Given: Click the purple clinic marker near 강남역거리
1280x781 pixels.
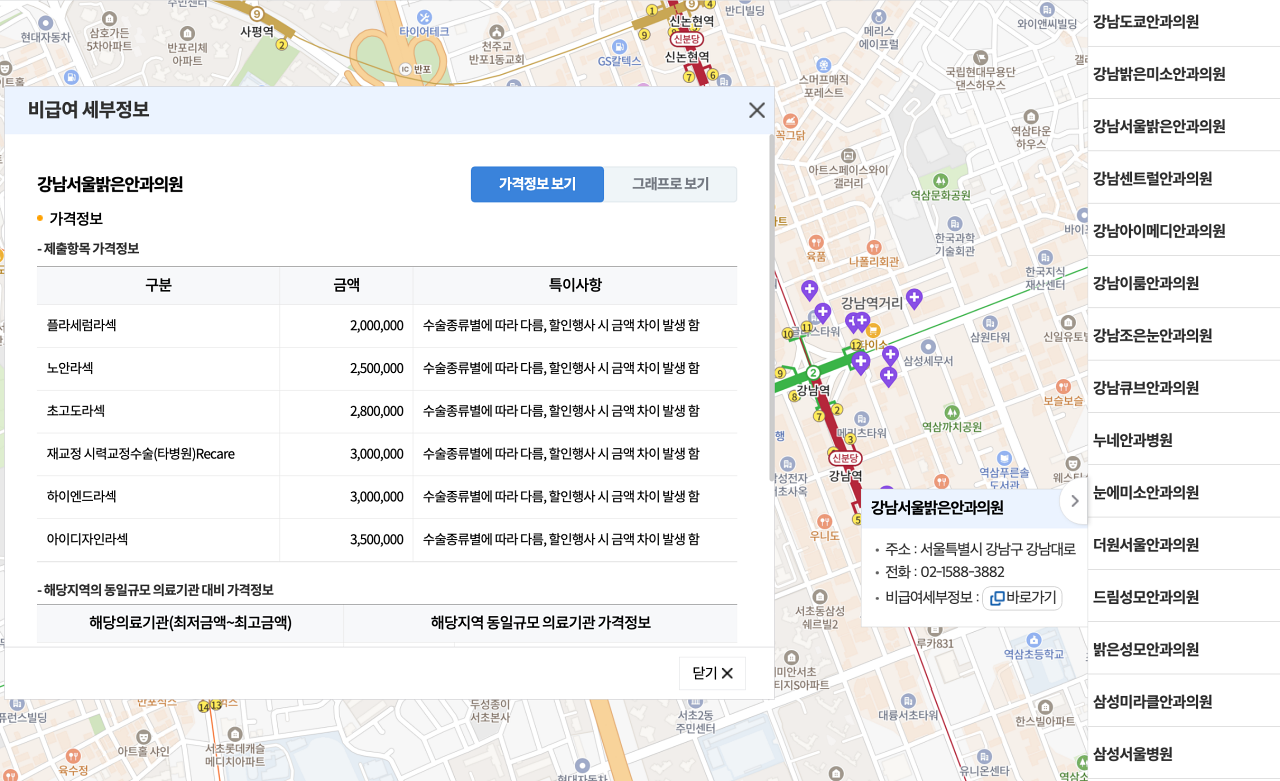Looking at the screenshot, I should pos(914,297).
